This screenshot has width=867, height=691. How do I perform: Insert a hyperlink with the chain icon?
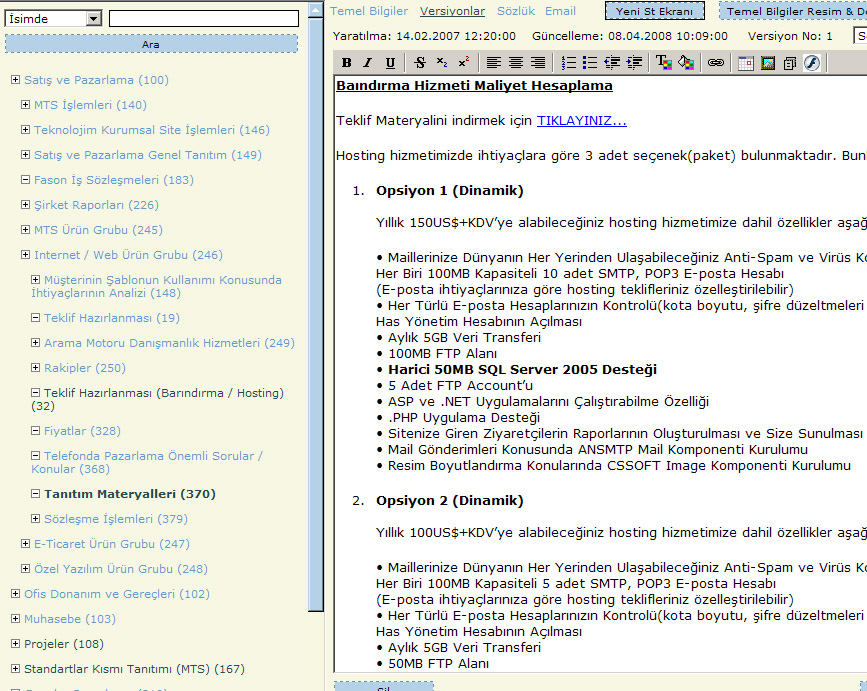tap(716, 63)
